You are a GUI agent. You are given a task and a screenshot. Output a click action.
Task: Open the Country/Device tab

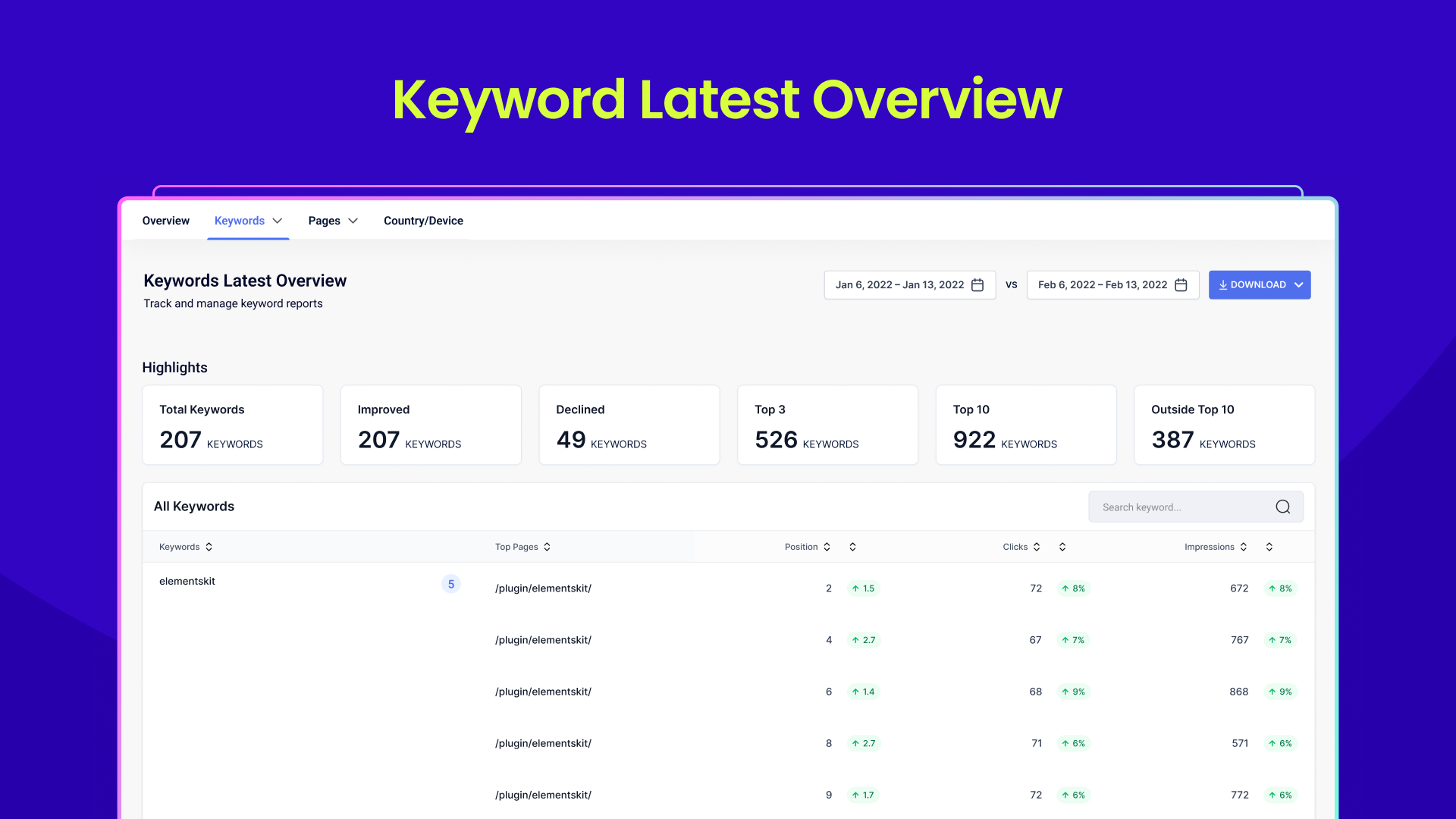423,221
